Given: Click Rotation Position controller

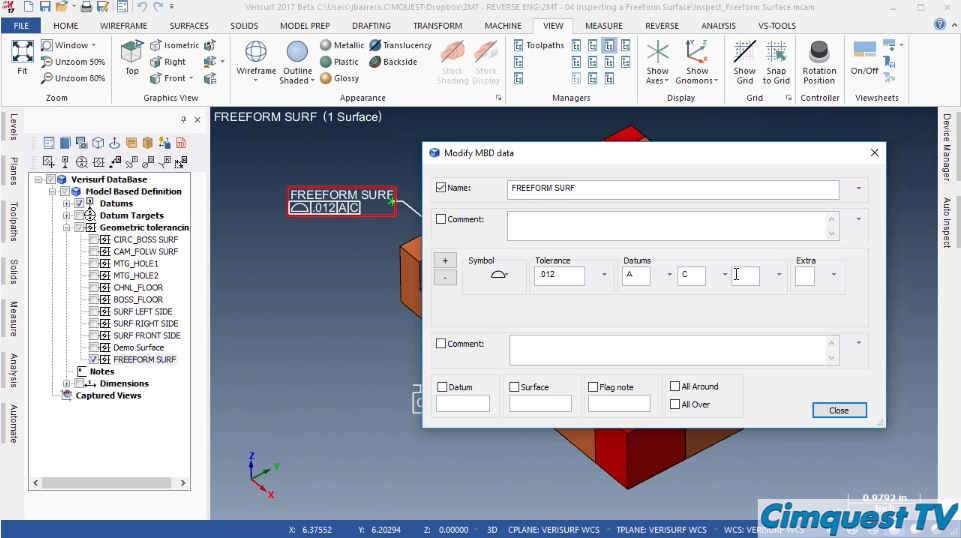Looking at the screenshot, I should click(x=819, y=62).
